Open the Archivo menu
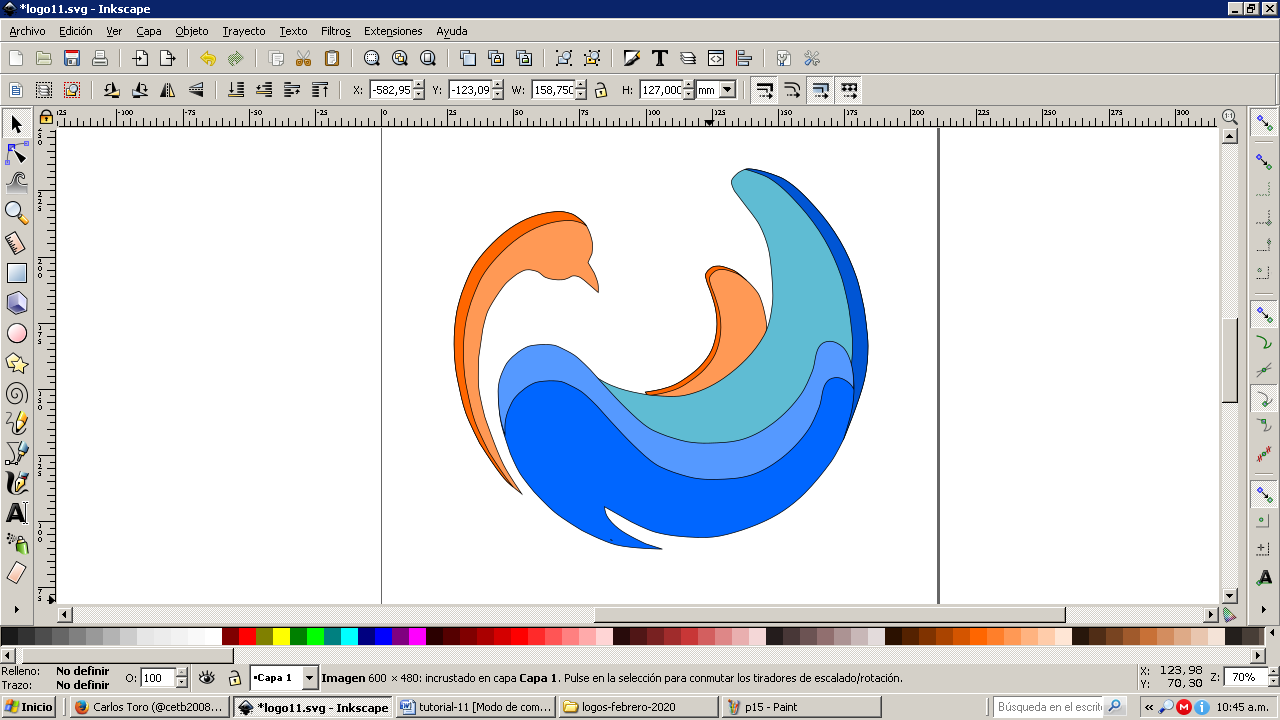 27,31
